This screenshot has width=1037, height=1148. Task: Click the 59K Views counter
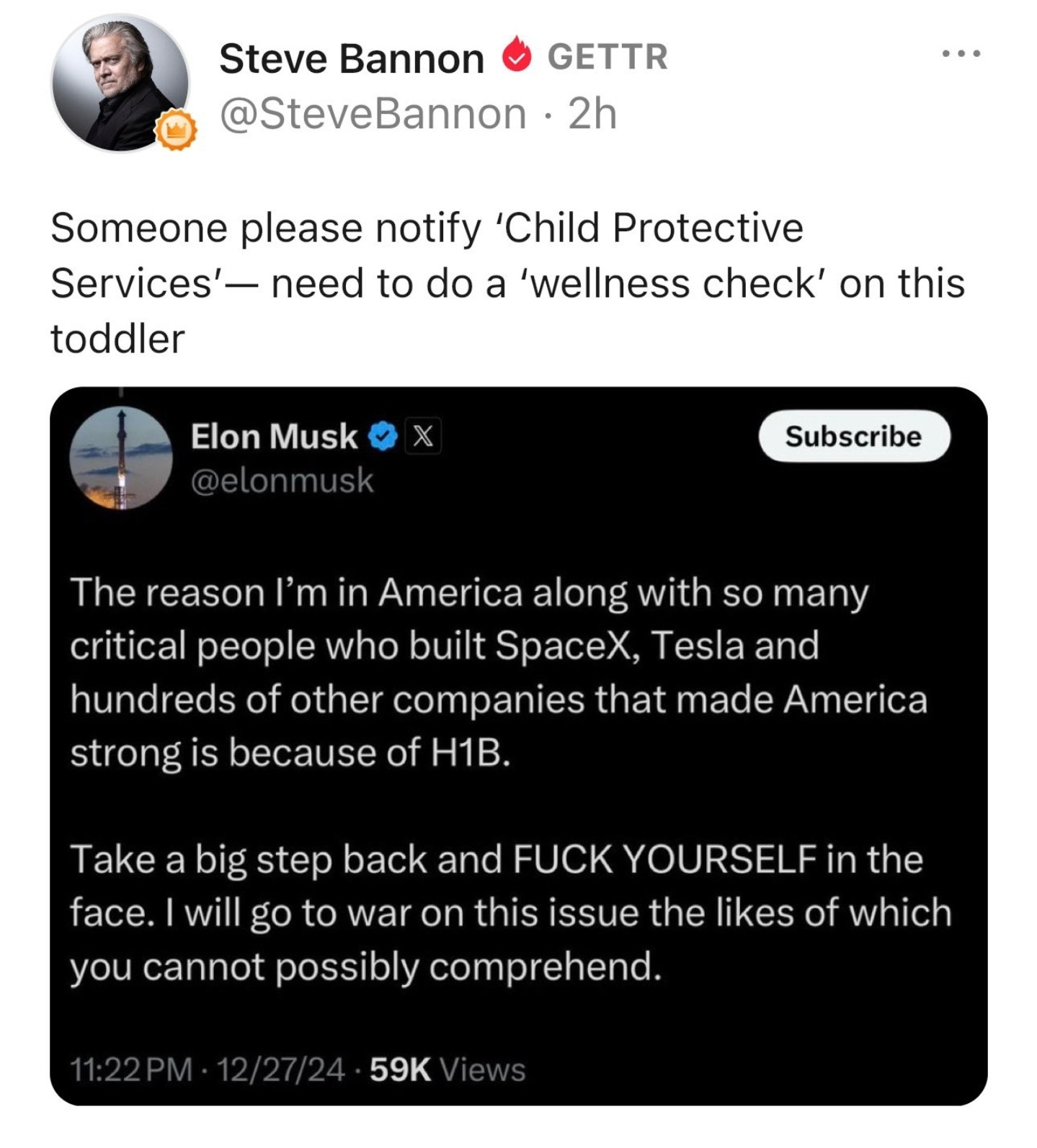[448, 1069]
